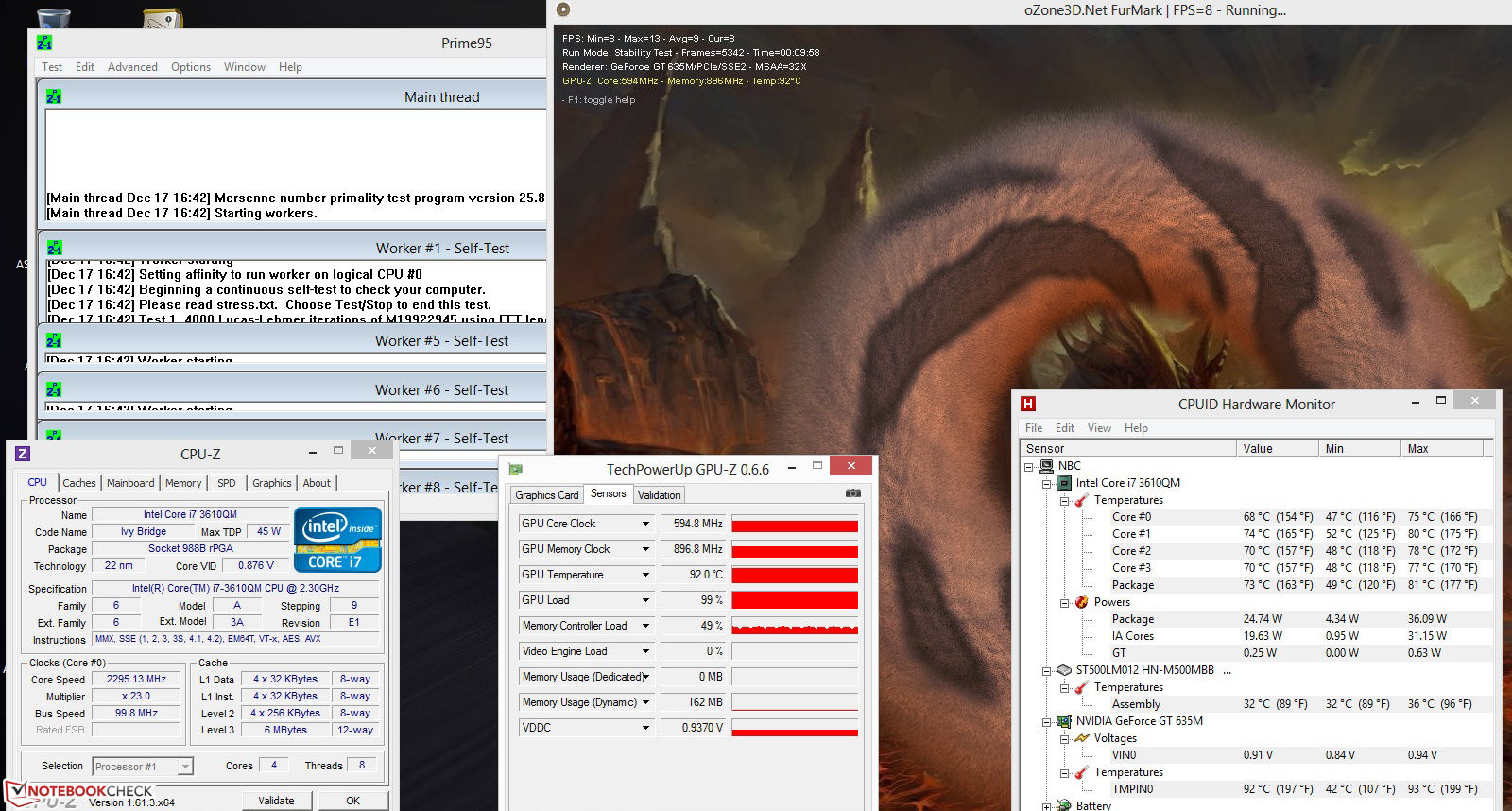Open the View menu in Hardware Monitor
The width and height of the screenshot is (1512, 811).
(1099, 428)
